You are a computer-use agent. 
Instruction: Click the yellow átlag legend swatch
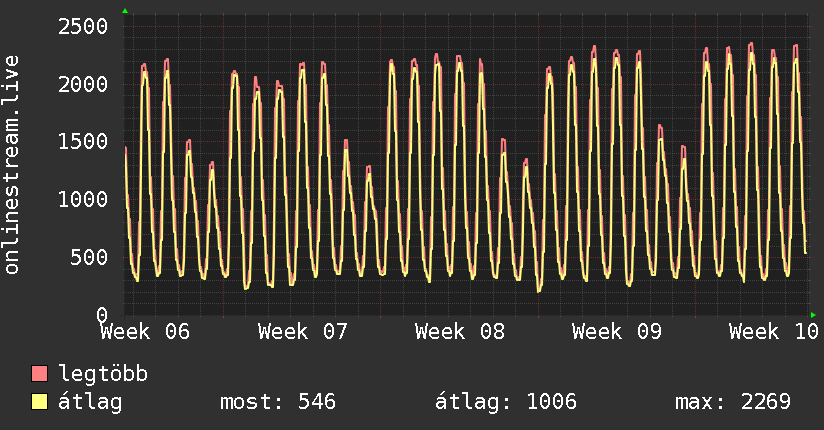click(x=39, y=402)
